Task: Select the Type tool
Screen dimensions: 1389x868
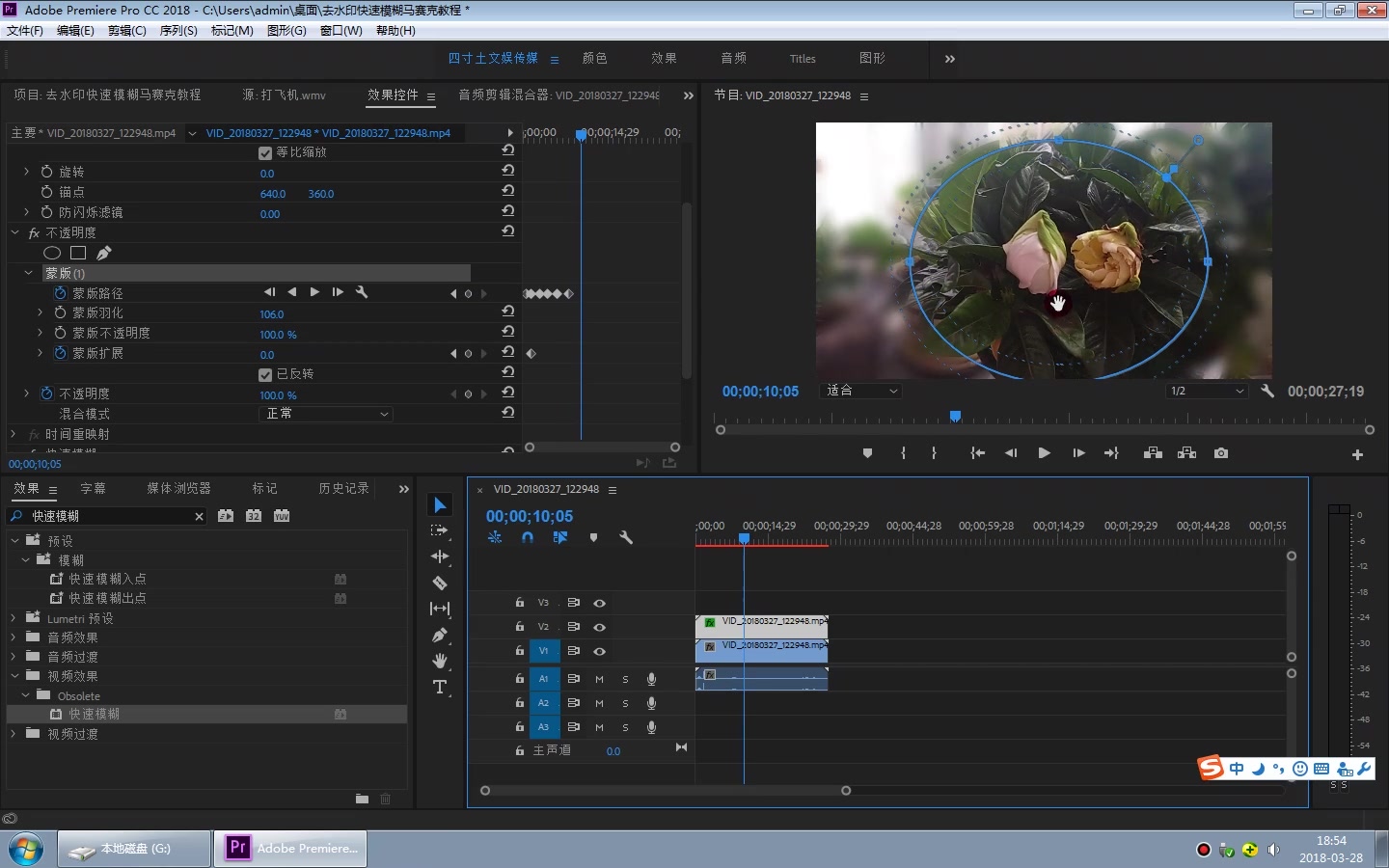Action: (440, 687)
